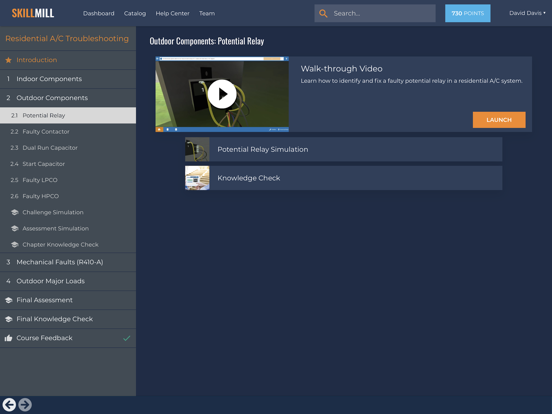Select lesson 2.5 Faulty LPCO
552x414 pixels.
click(x=68, y=180)
